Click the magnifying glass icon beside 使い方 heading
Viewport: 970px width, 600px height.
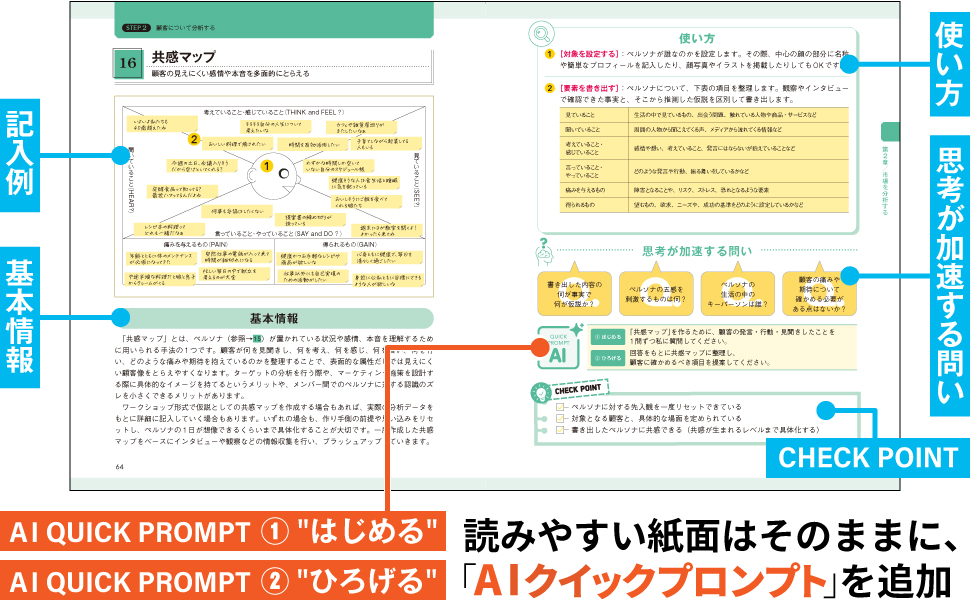point(541,34)
